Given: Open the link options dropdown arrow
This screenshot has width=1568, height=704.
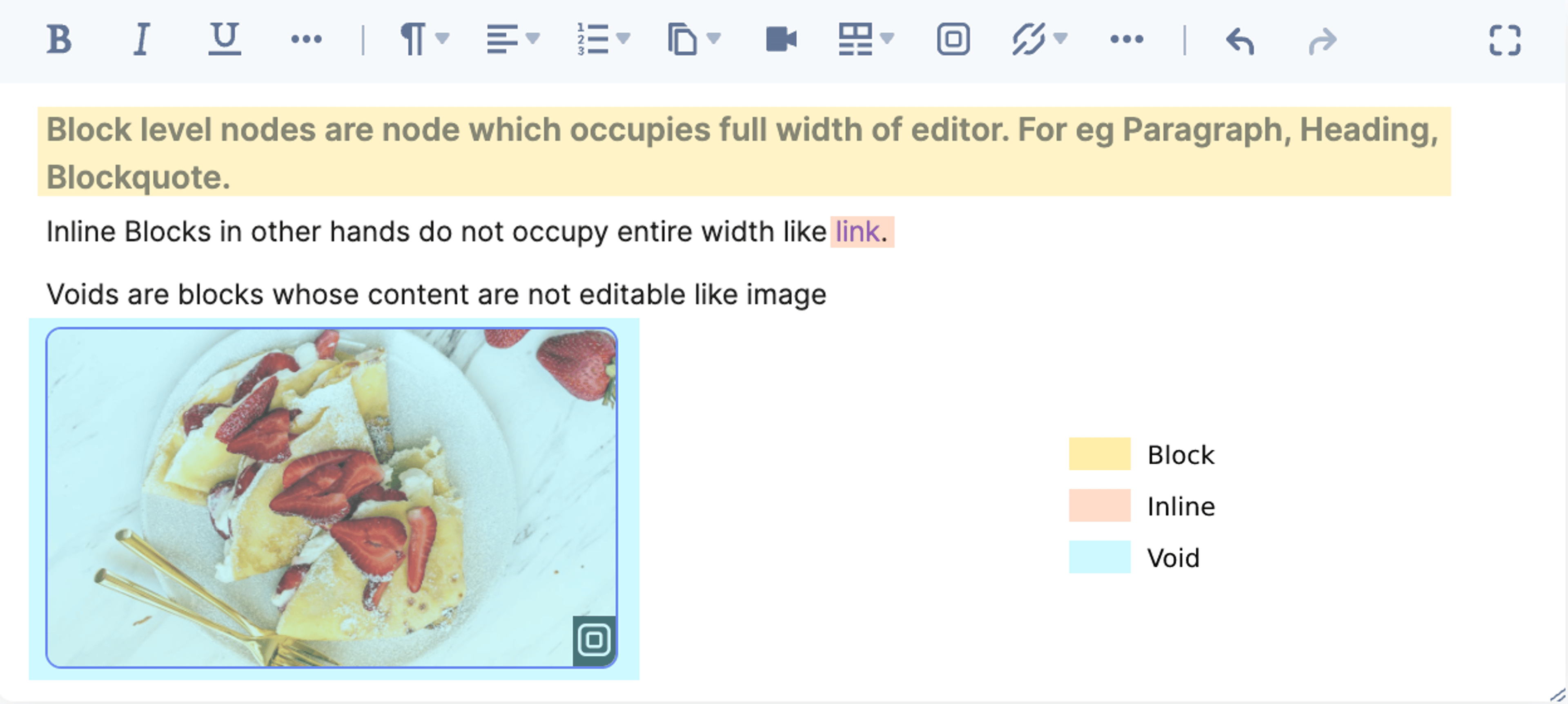Looking at the screenshot, I should [1060, 39].
